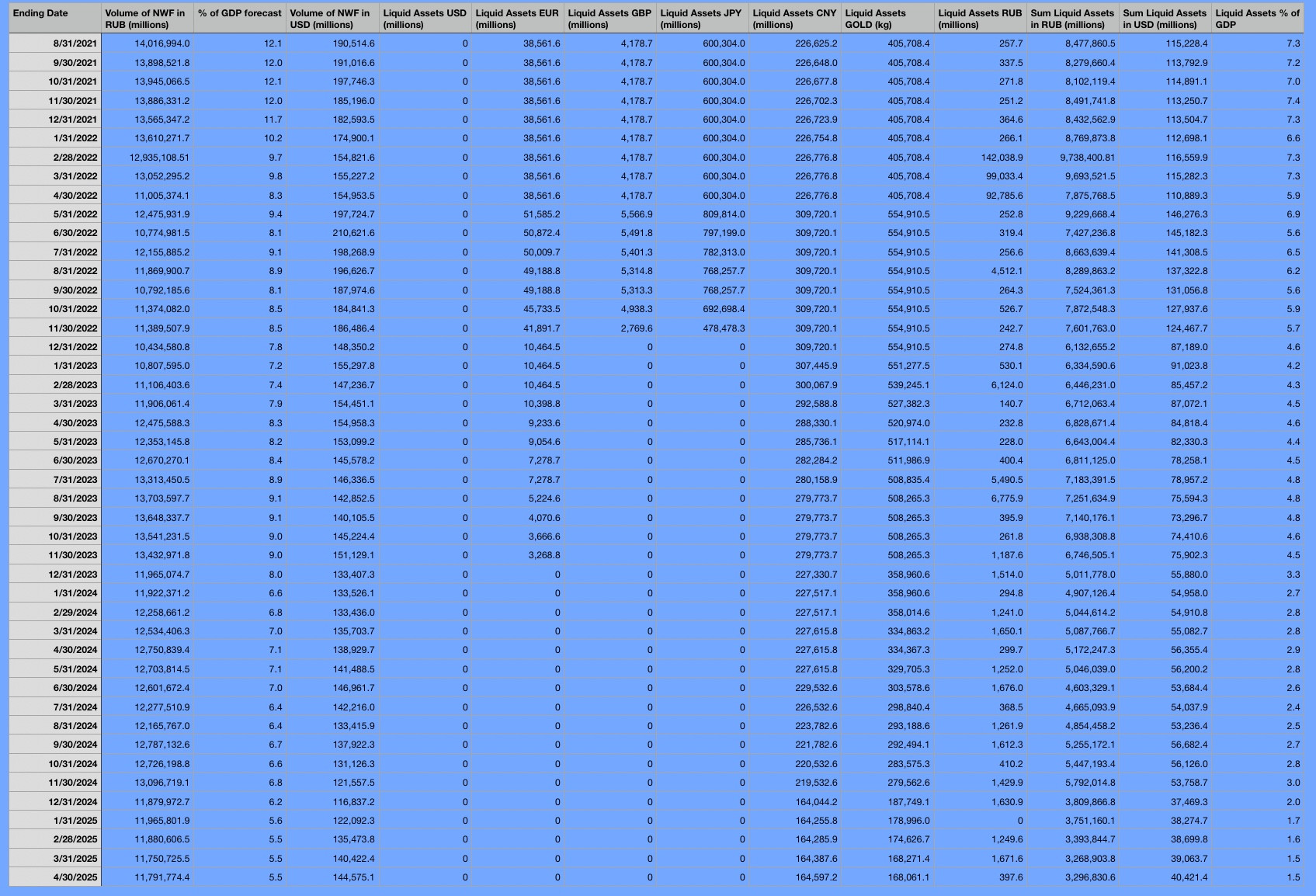The width and height of the screenshot is (1316, 896).
Task: Click cell 187,749.1 in GOLD column
Action: (x=887, y=802)
